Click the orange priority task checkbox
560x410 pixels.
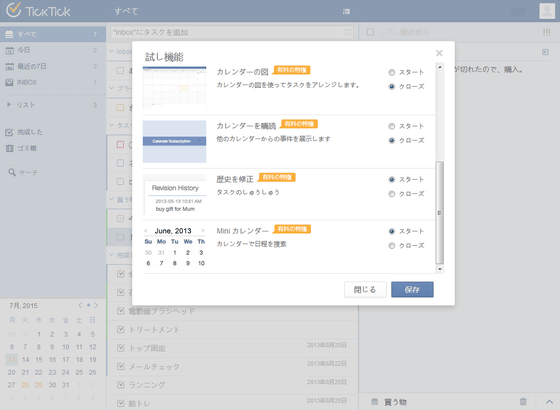click(x=120, y=108)
